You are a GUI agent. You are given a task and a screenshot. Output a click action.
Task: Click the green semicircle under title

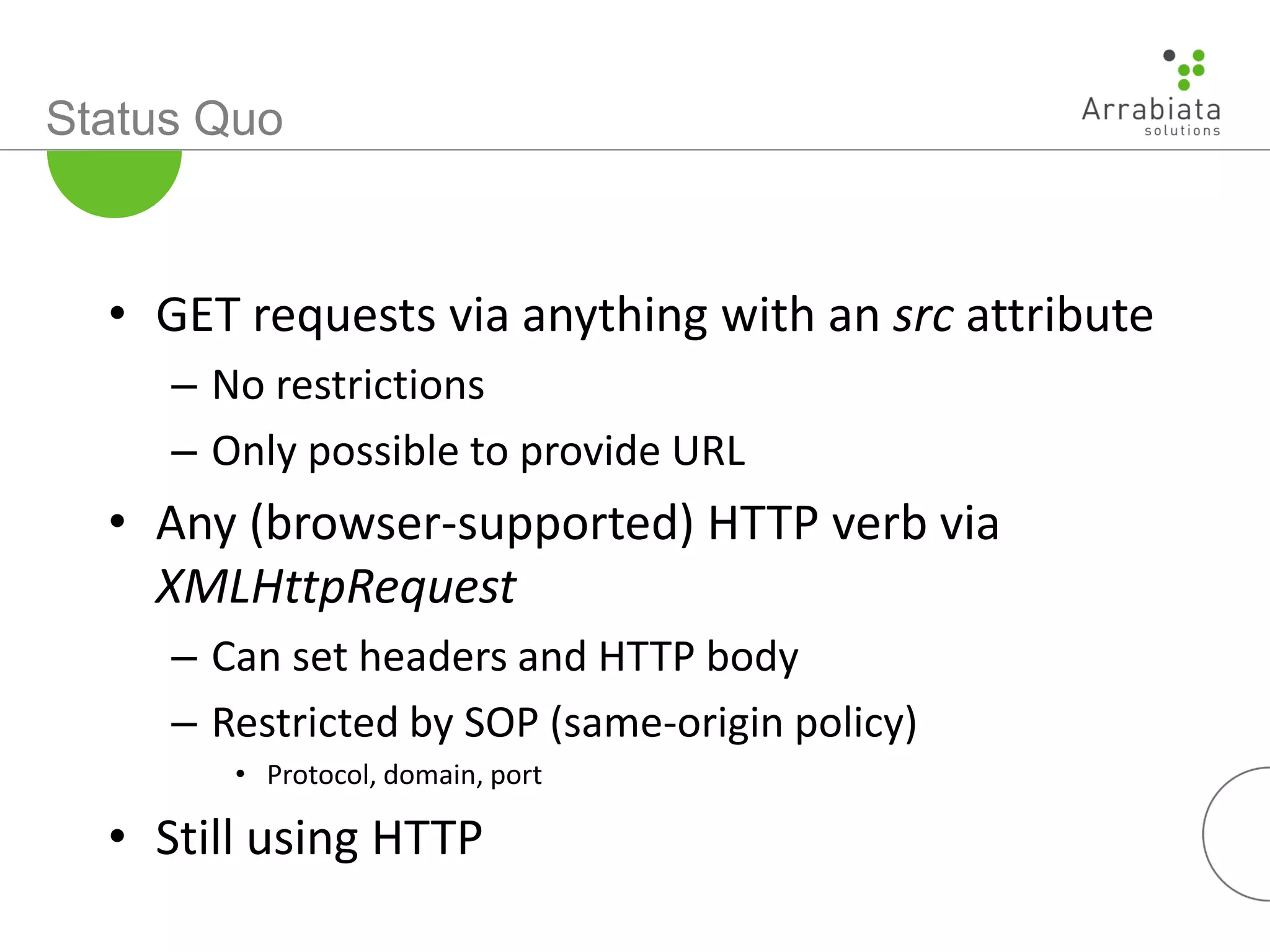[x=114, y=183]
